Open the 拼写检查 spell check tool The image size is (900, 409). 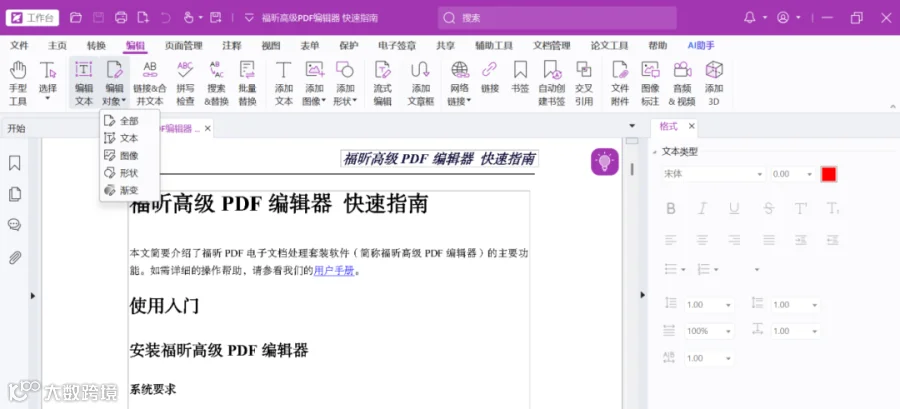185,83
